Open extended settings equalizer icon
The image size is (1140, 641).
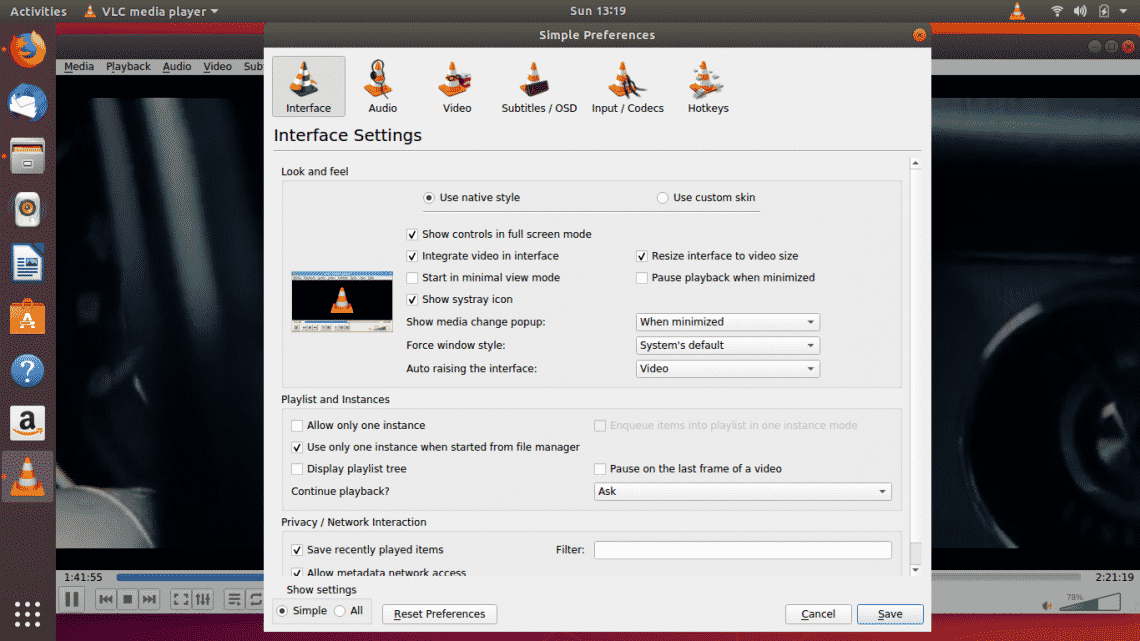202,600
